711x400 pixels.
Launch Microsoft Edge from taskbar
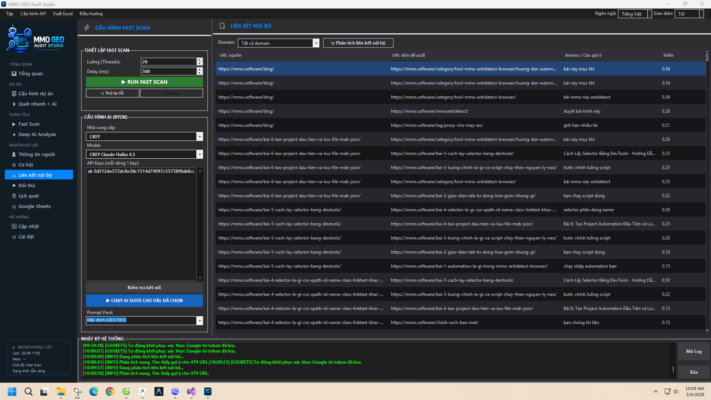coord(93,391)
